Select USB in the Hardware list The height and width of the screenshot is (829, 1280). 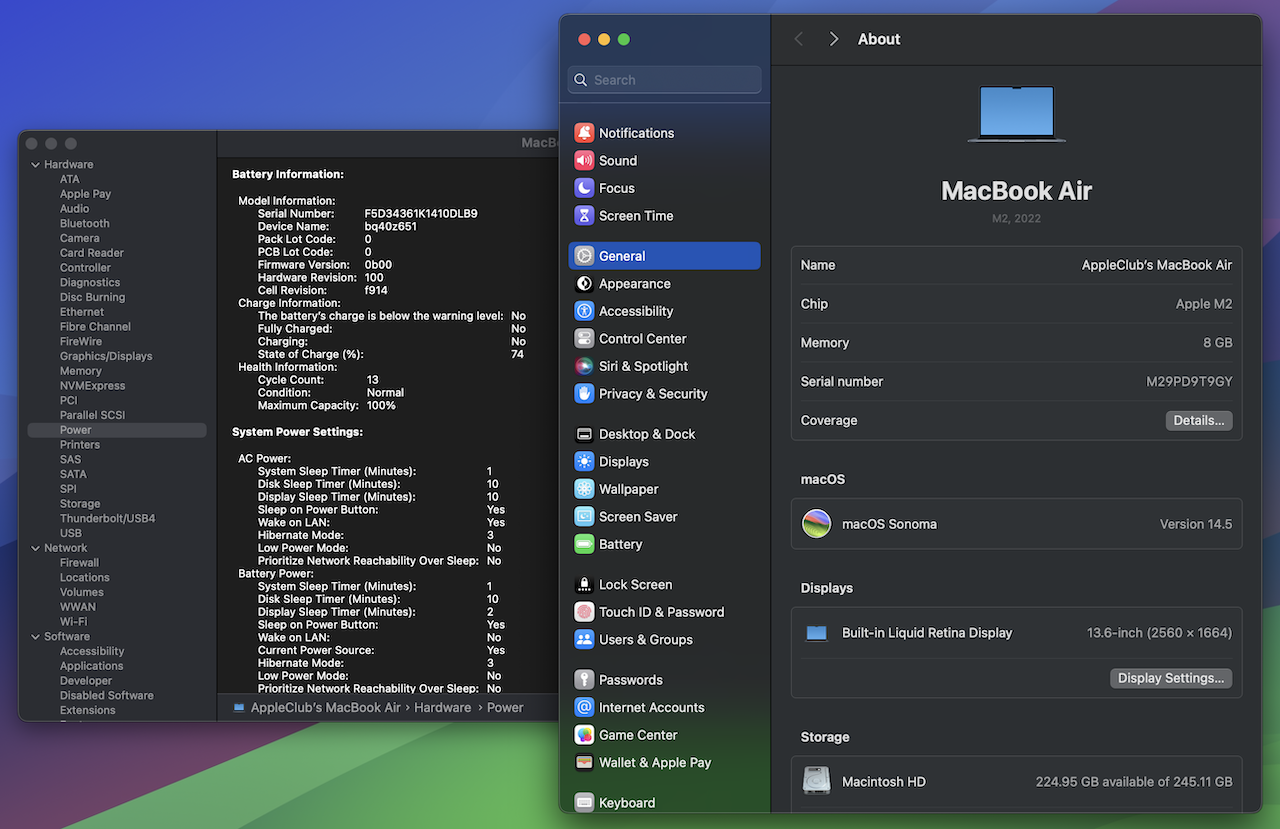point(71,534)
